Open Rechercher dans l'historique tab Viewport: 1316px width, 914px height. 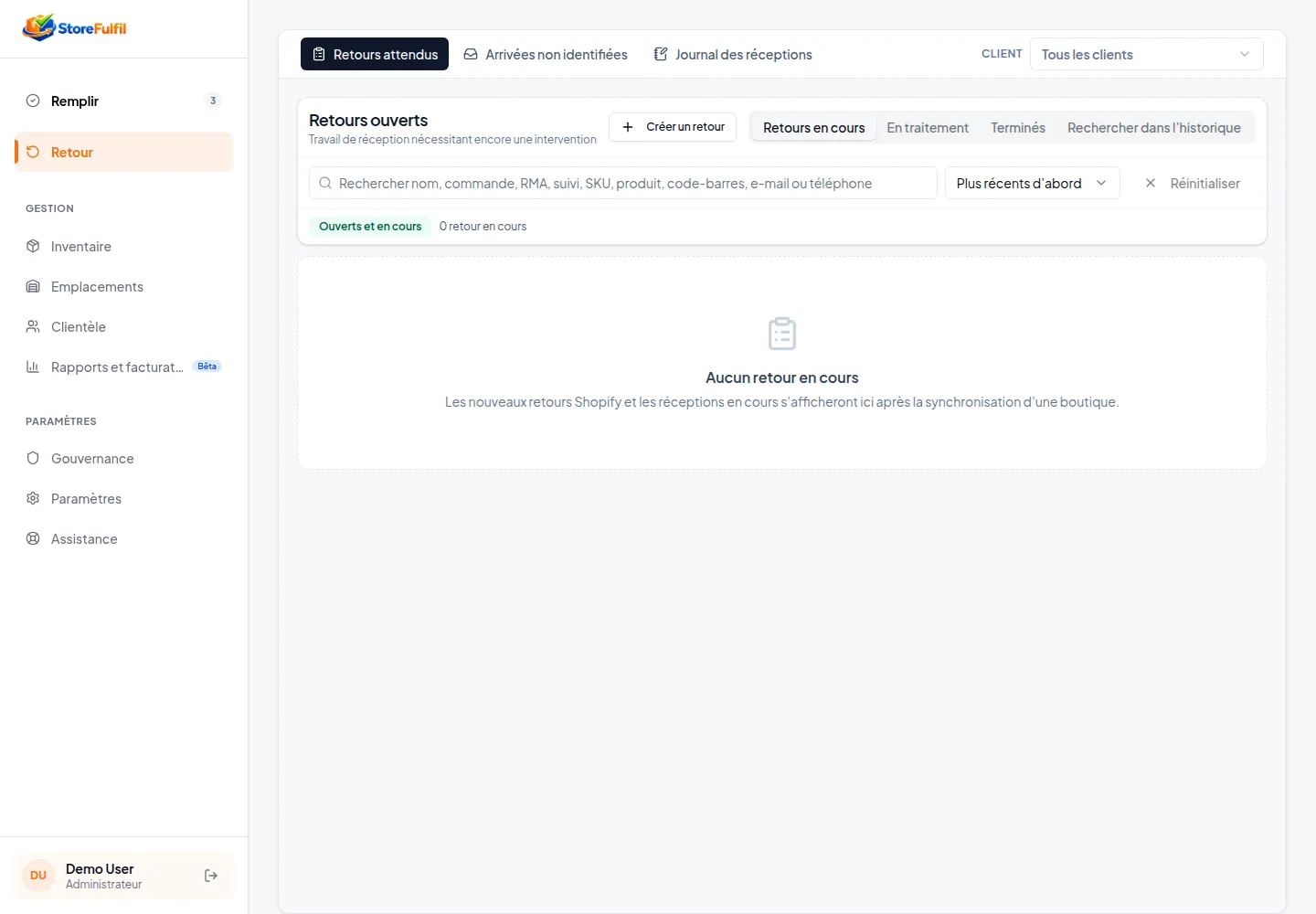[1154, 127]
